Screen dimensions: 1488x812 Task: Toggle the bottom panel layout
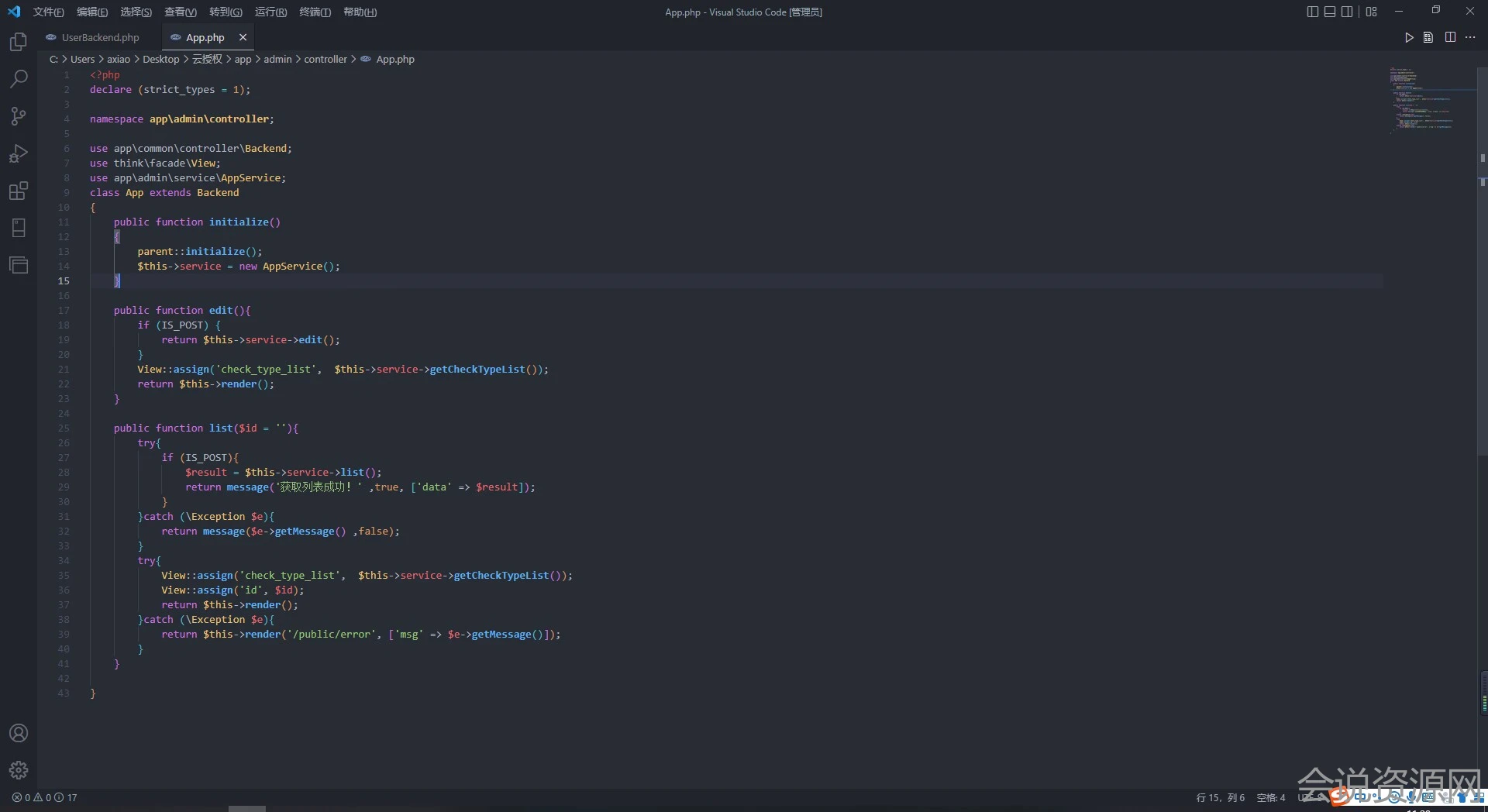pyautogui.click(x=1330, y=12)
